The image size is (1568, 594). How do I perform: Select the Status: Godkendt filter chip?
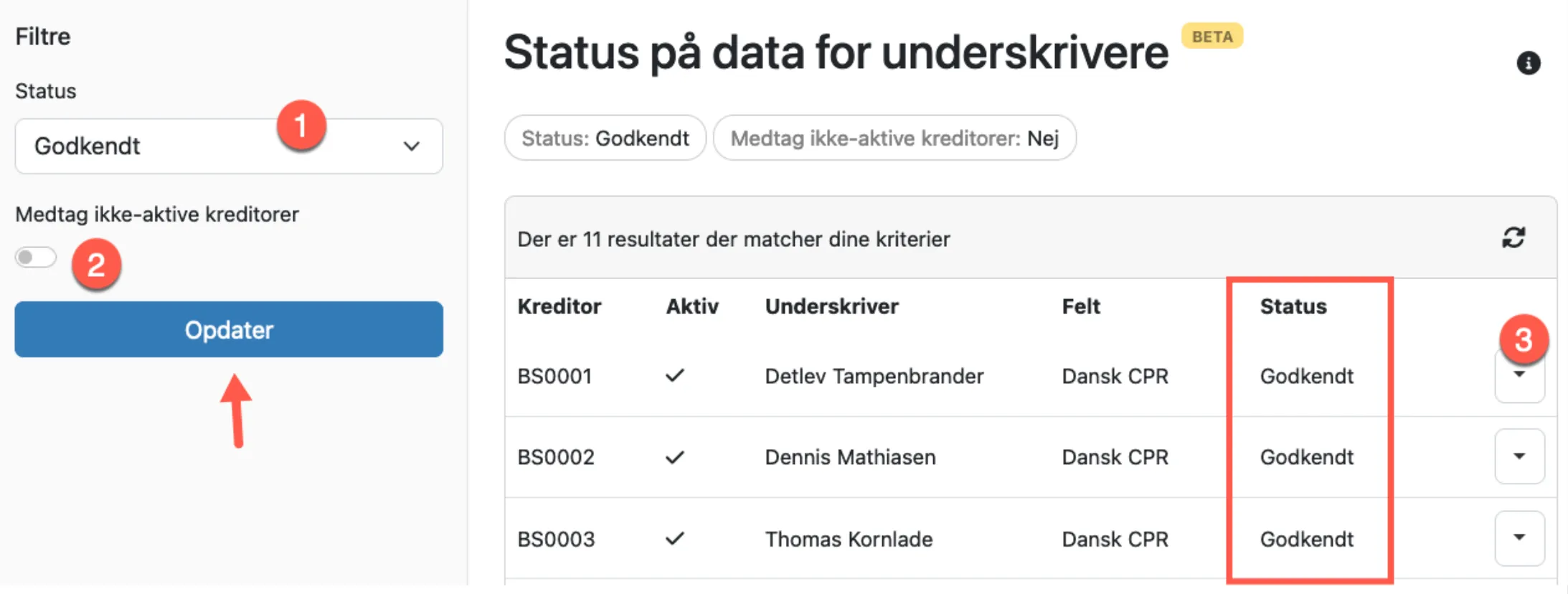605,138
